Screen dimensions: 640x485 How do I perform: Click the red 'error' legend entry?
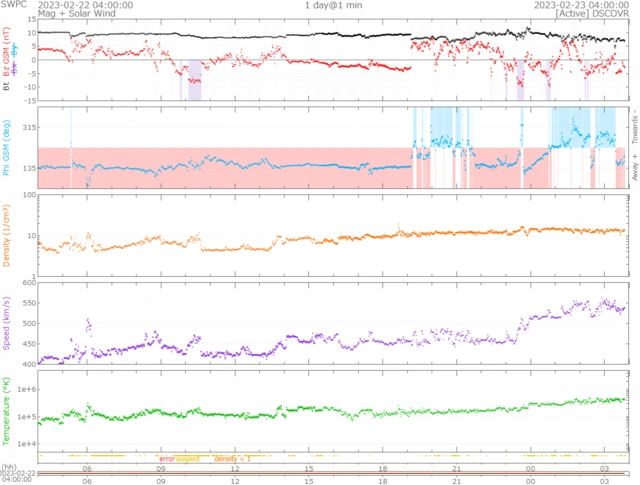click(x=166, y=458)
